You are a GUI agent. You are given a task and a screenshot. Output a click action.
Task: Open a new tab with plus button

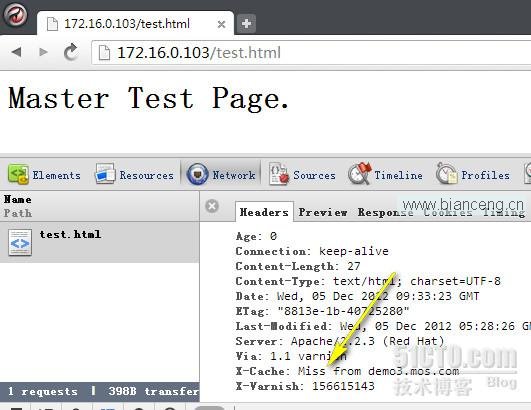point(246,24)
